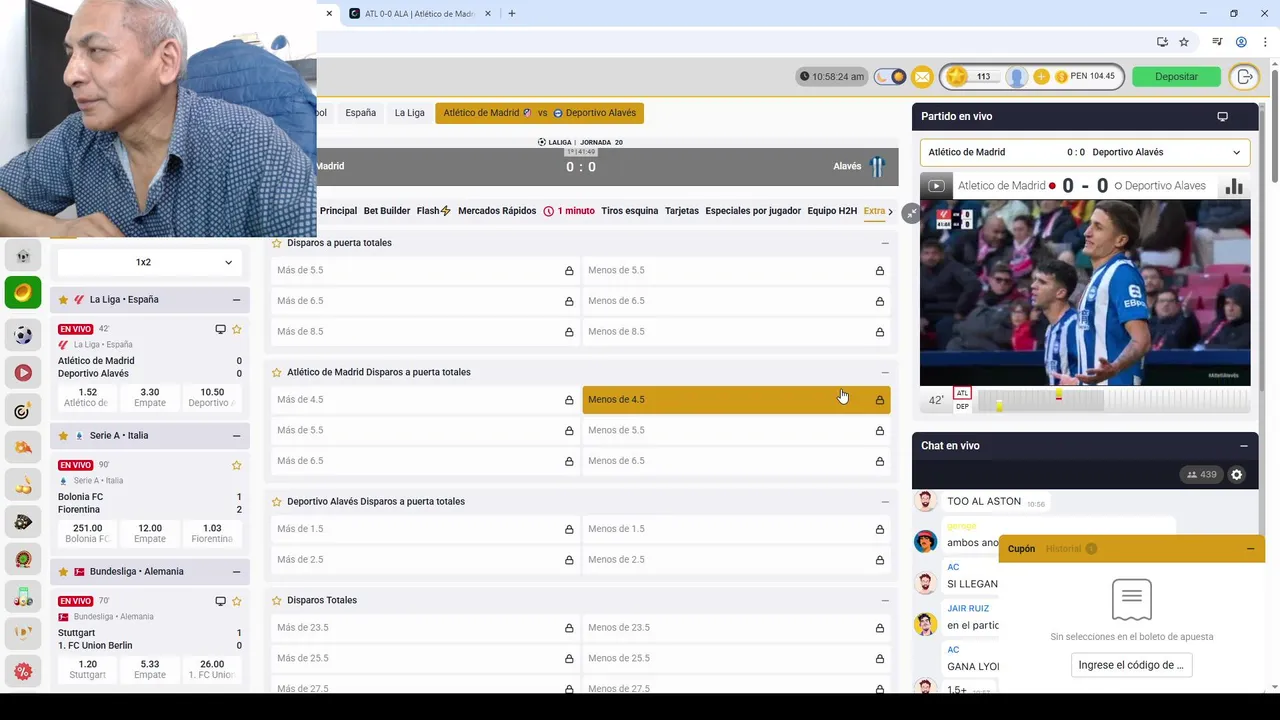Open chat settings gear icon
The image size is (1280, 720).
pos(1237,475)
